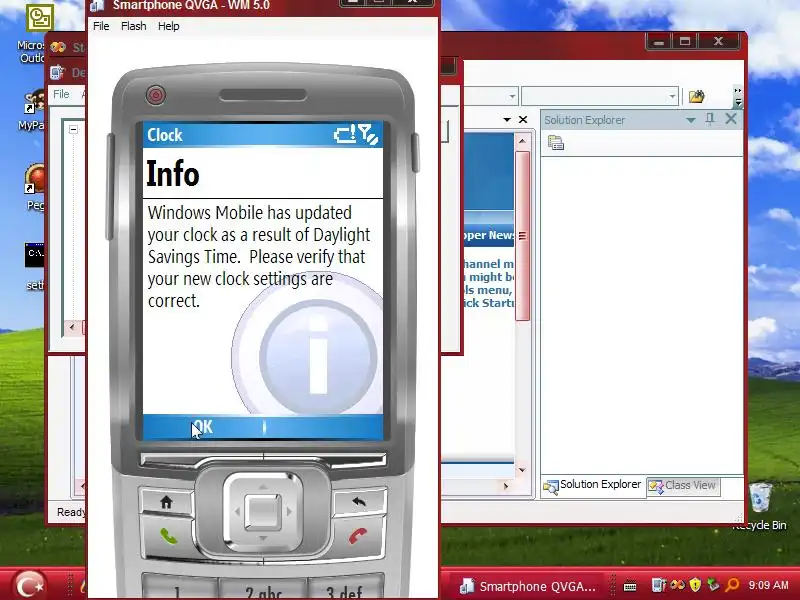This screenshot has width=800, height=600.
Task: Open the emulator File menu
Action: click(x=101, y=26)
